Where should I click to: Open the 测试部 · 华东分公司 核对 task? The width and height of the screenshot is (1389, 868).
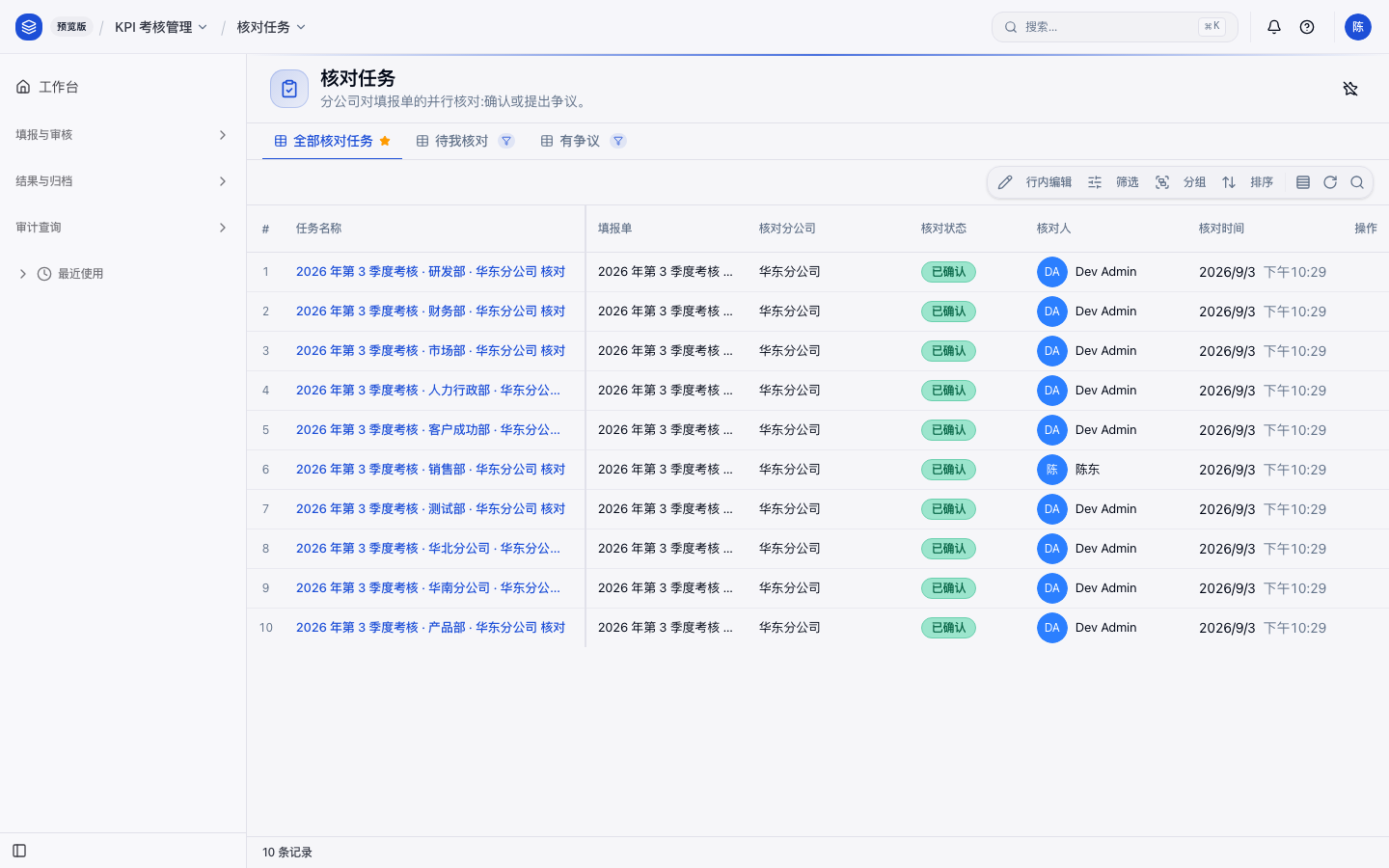(430, 509)
